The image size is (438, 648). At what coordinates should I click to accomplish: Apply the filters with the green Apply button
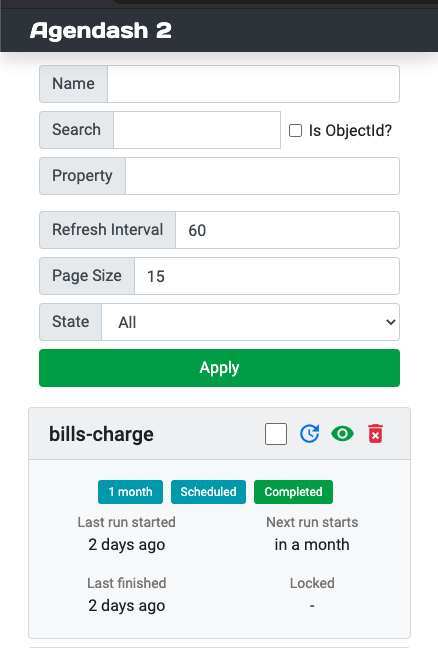[x=219, y=368]
